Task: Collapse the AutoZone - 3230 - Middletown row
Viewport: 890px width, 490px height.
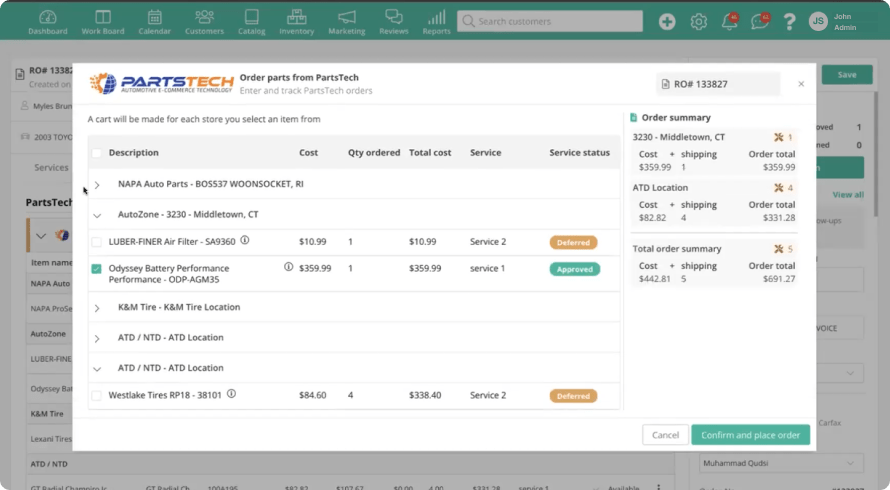Action: point(97,215)
